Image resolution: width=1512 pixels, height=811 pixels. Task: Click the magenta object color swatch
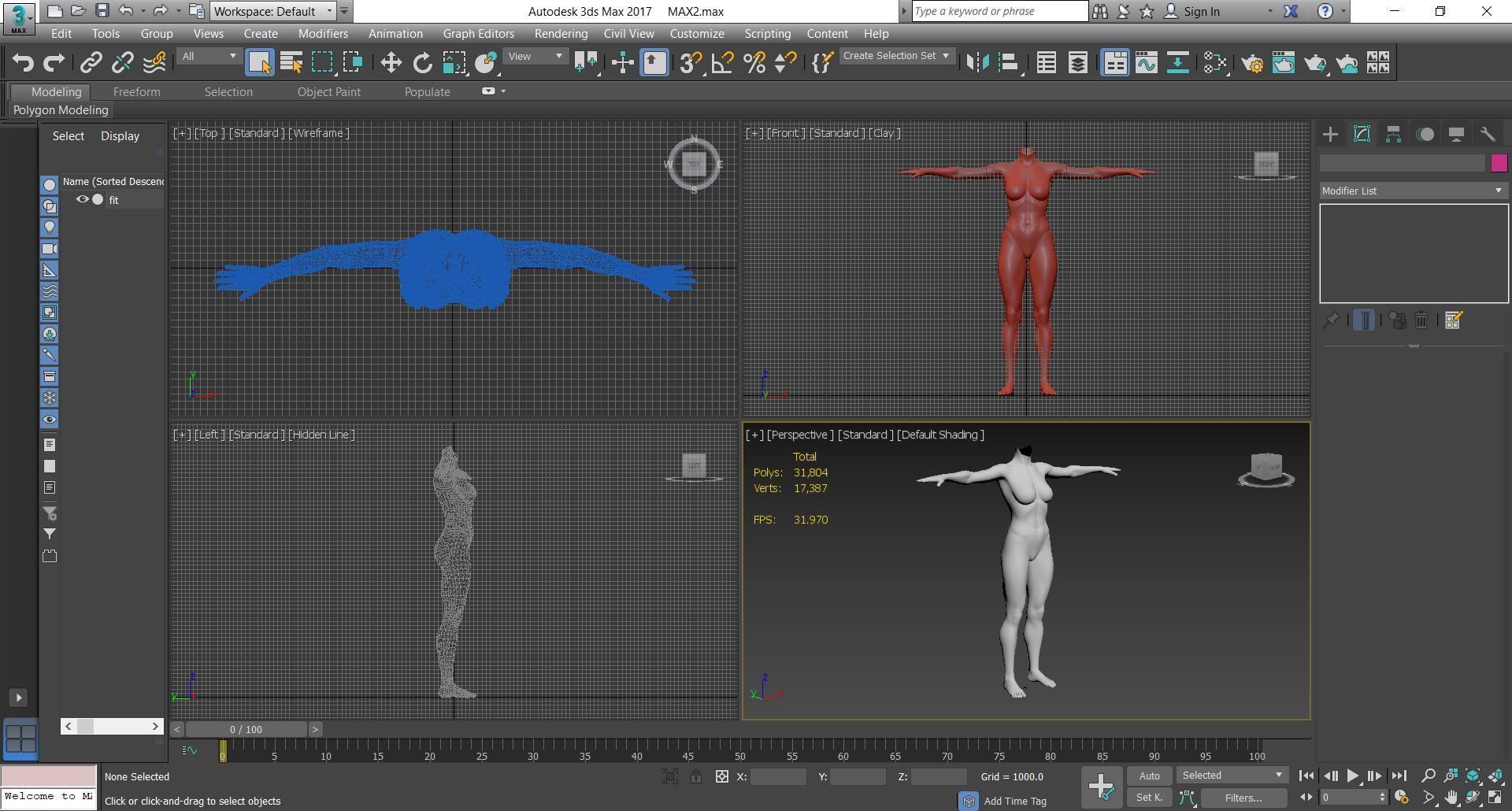tap(1499, 163)
